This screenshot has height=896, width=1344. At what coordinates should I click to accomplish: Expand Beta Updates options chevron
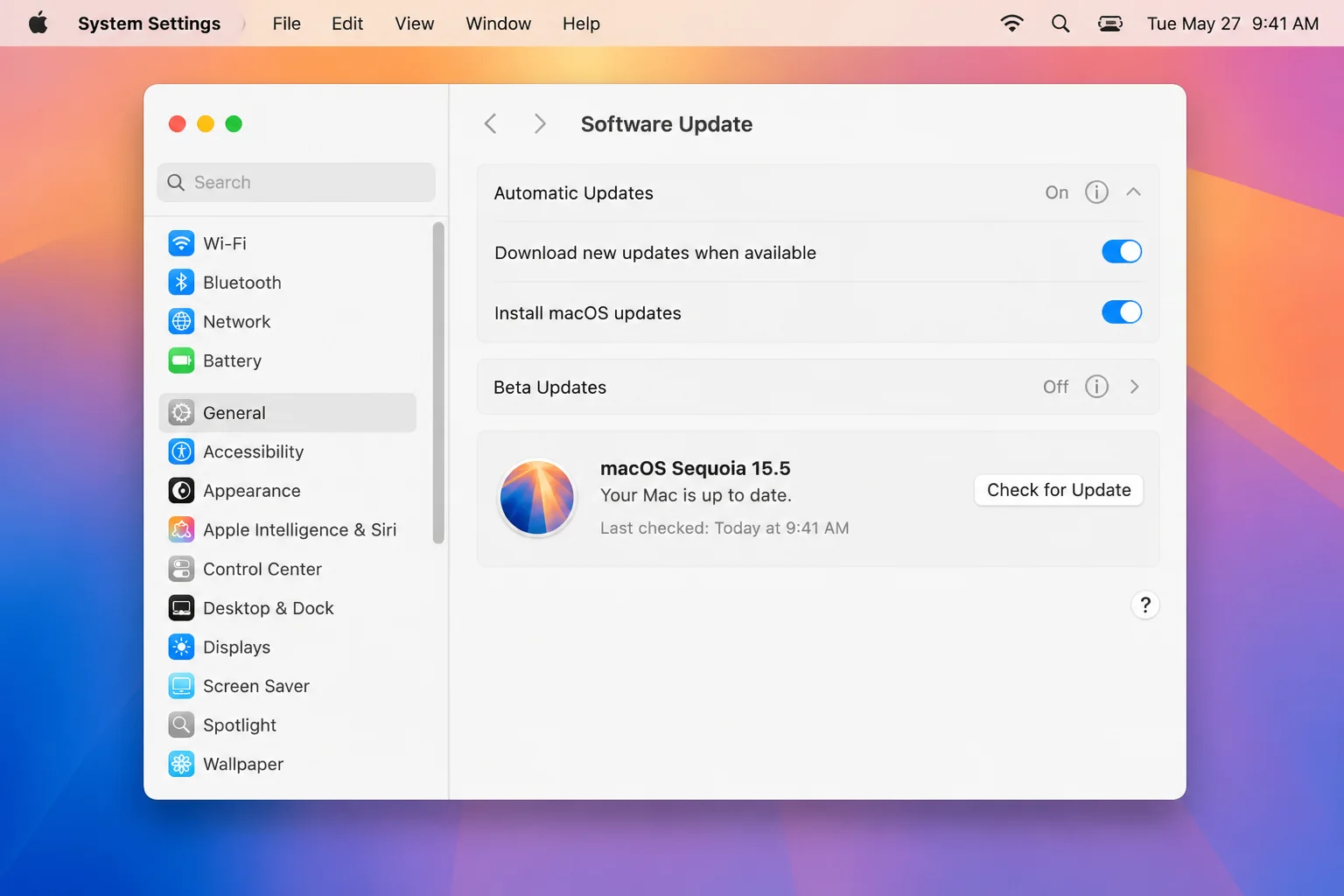tap(1135, 387)
